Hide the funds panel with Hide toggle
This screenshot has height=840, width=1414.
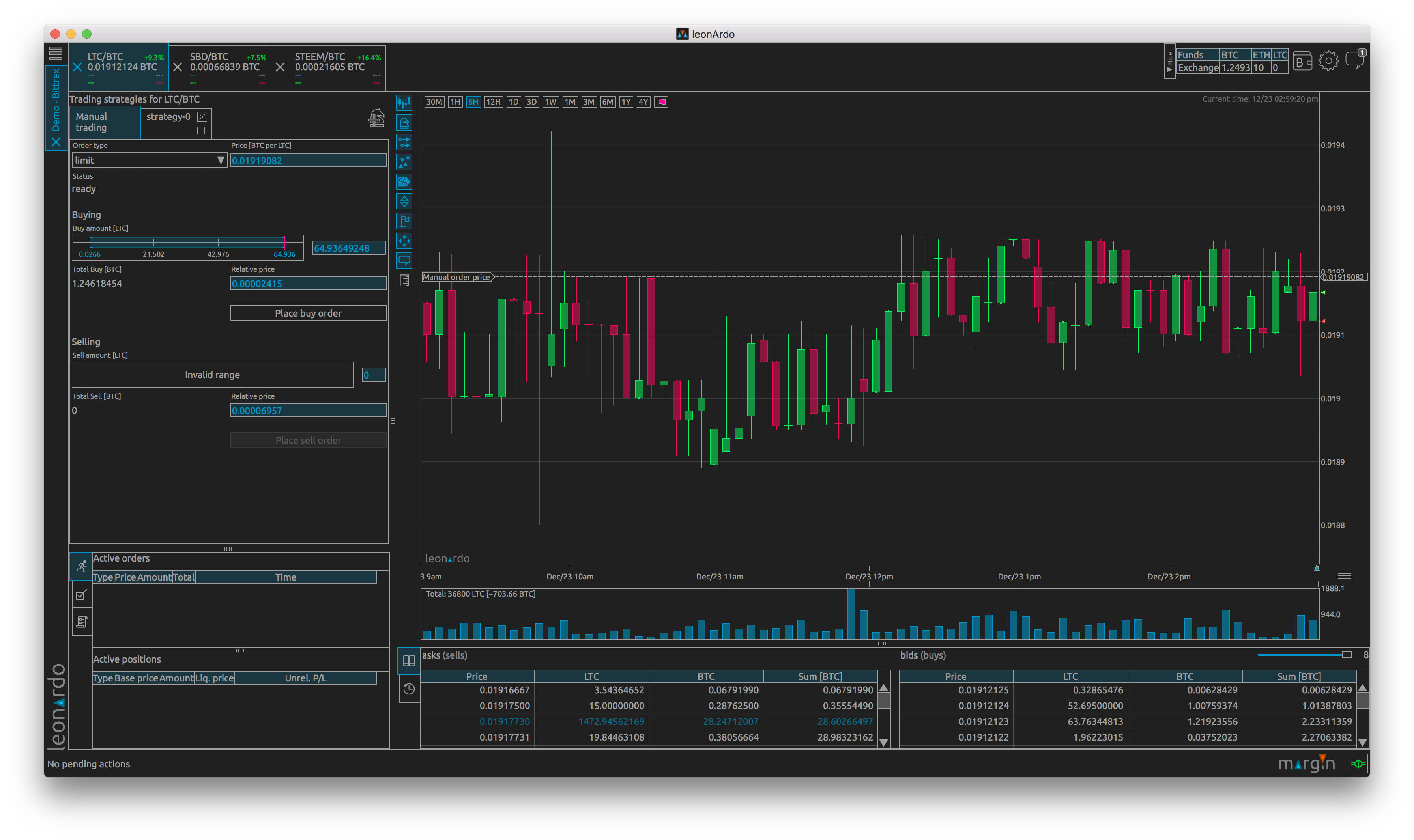click(1169, 62)
